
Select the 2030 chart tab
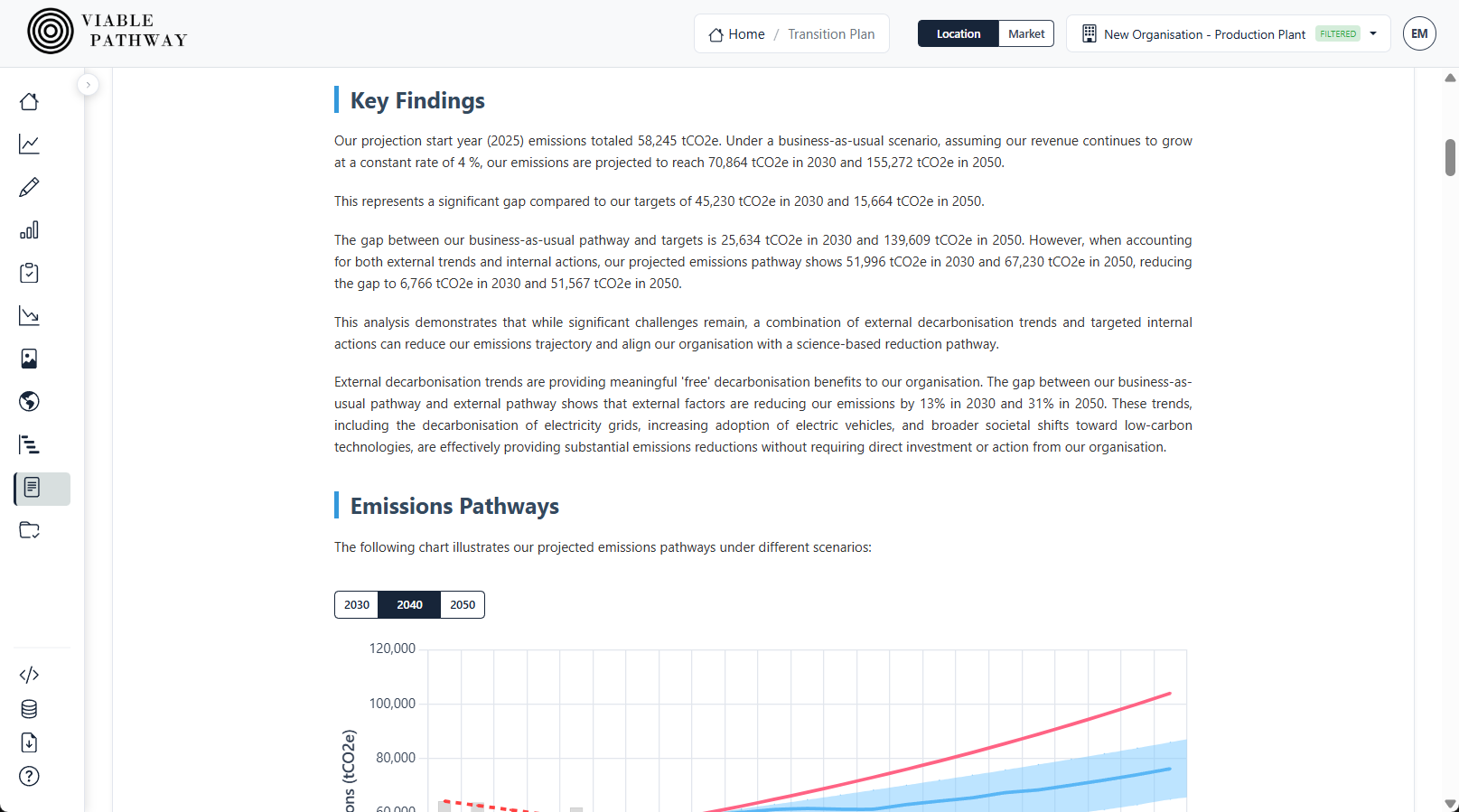(357, 604)
